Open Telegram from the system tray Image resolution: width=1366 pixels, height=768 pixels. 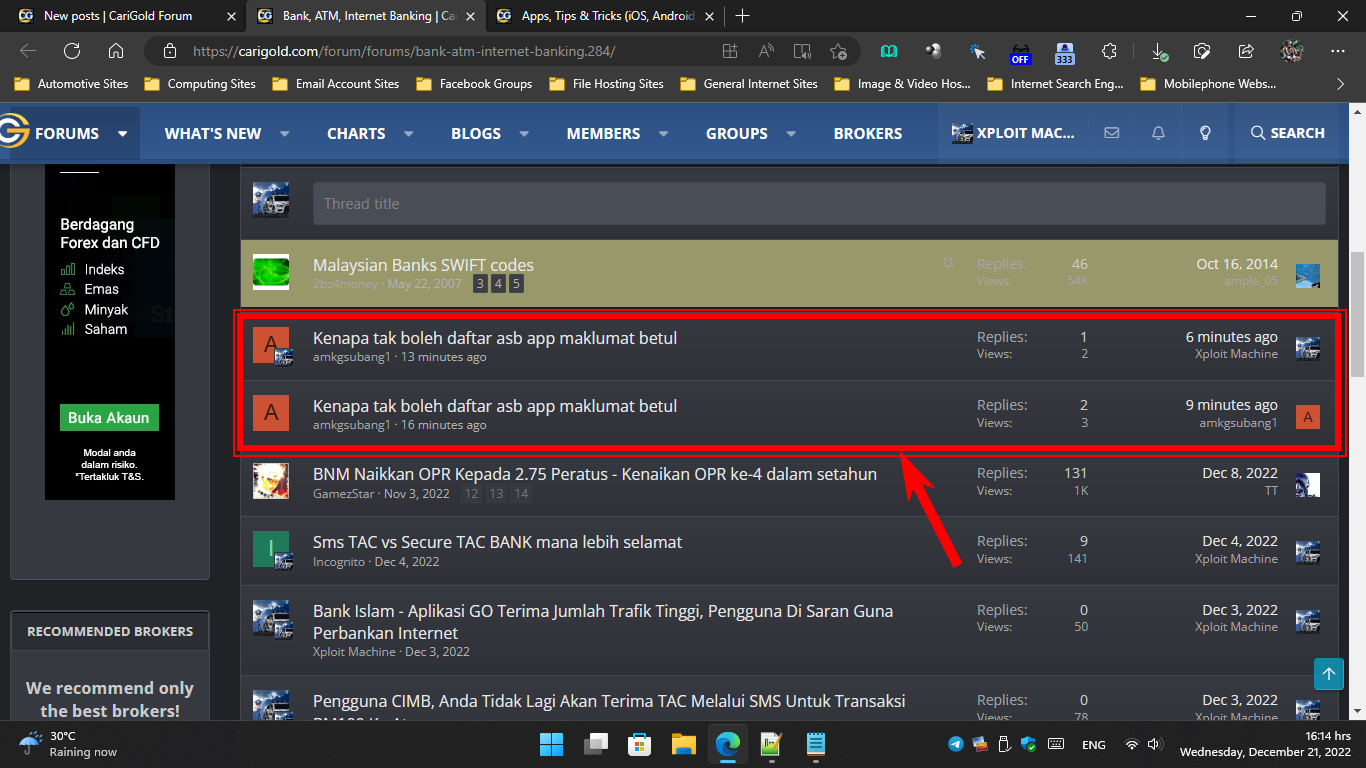point(956,744)
